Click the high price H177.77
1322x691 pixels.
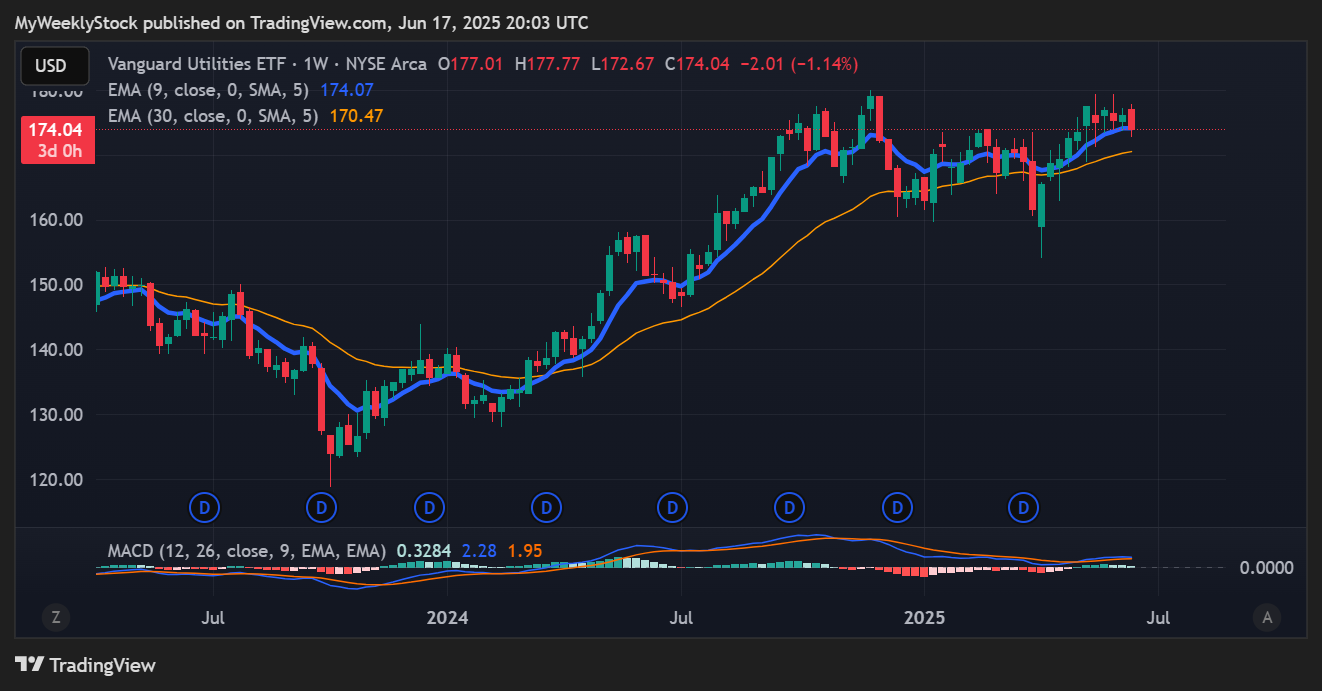[x=547, y=64]
